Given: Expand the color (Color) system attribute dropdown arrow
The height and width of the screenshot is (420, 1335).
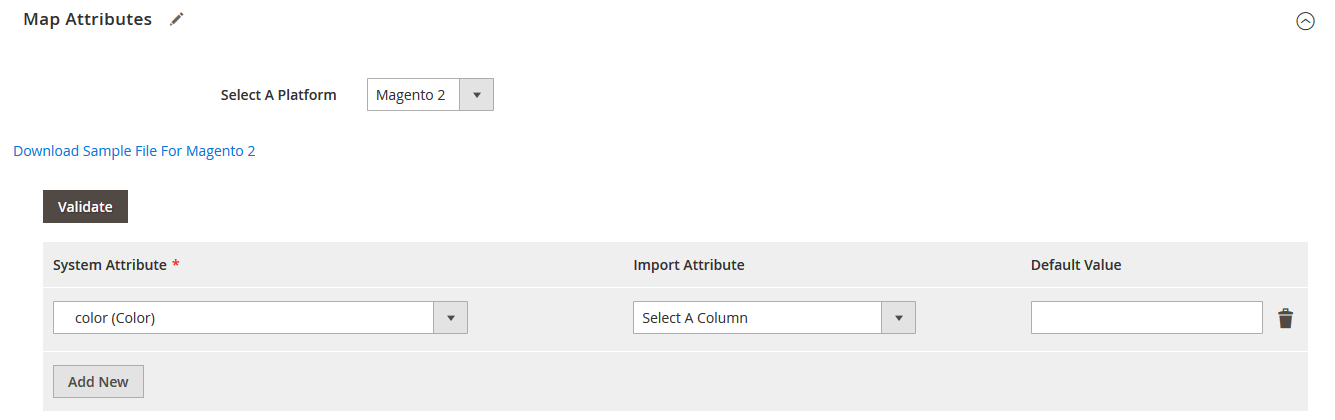Looking at the screenshot, I should (450, 318).
